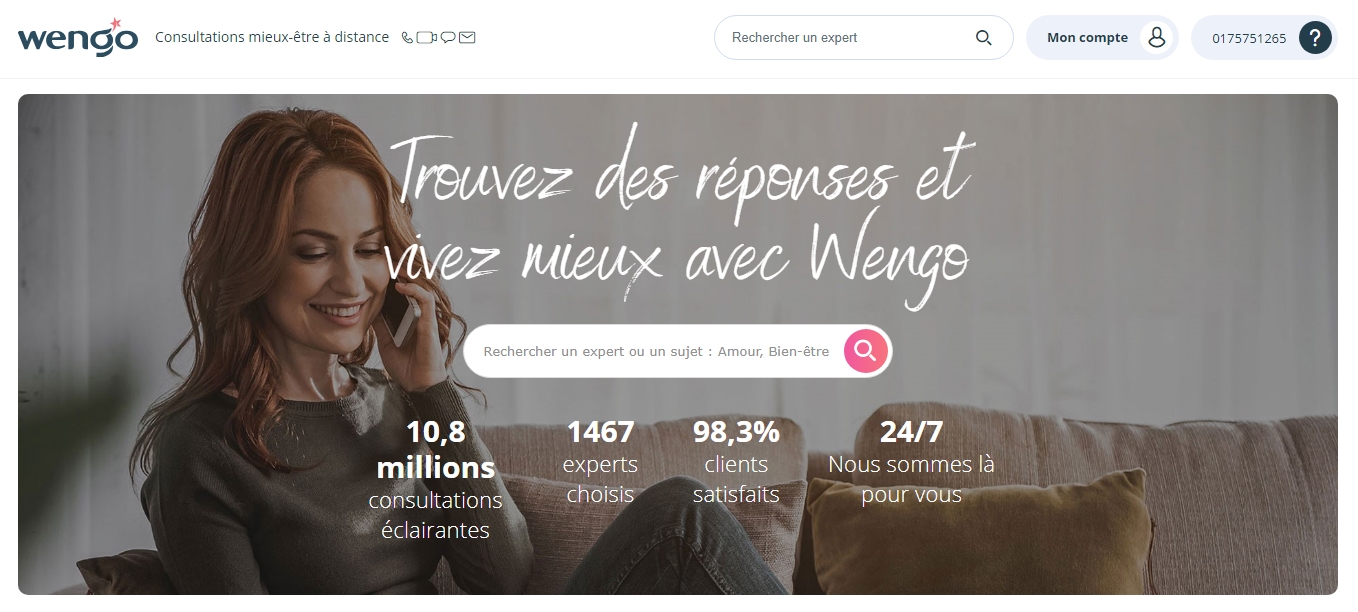
Task: Click the user profile avatar icon
Action: pyautogui.click(x=1157, y=38)
